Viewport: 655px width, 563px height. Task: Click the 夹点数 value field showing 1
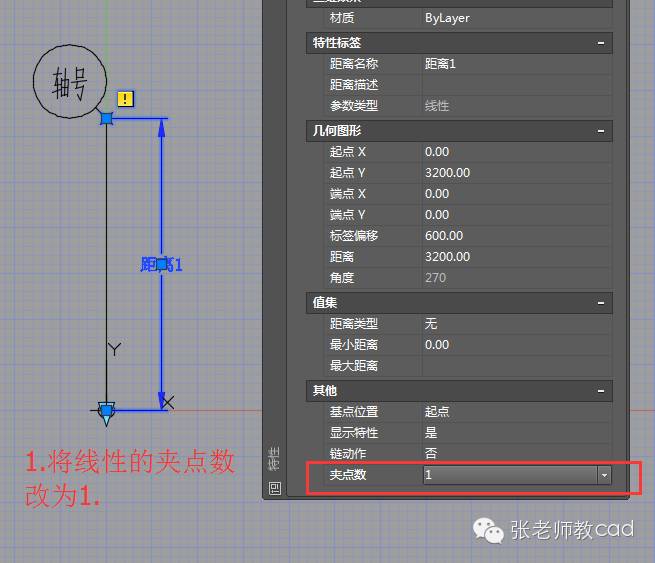click(x=510, y=475)
